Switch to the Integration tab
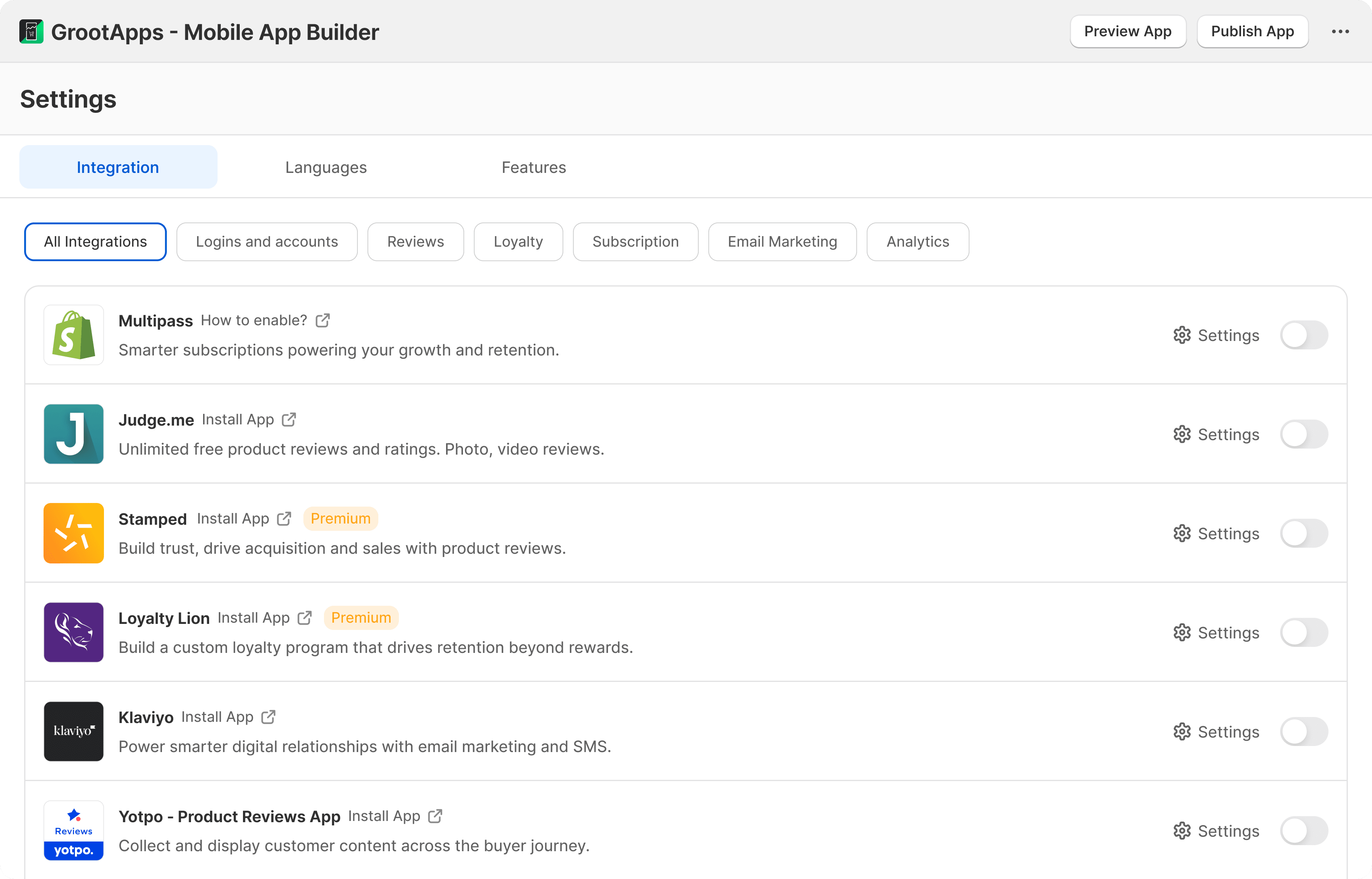 118,167
